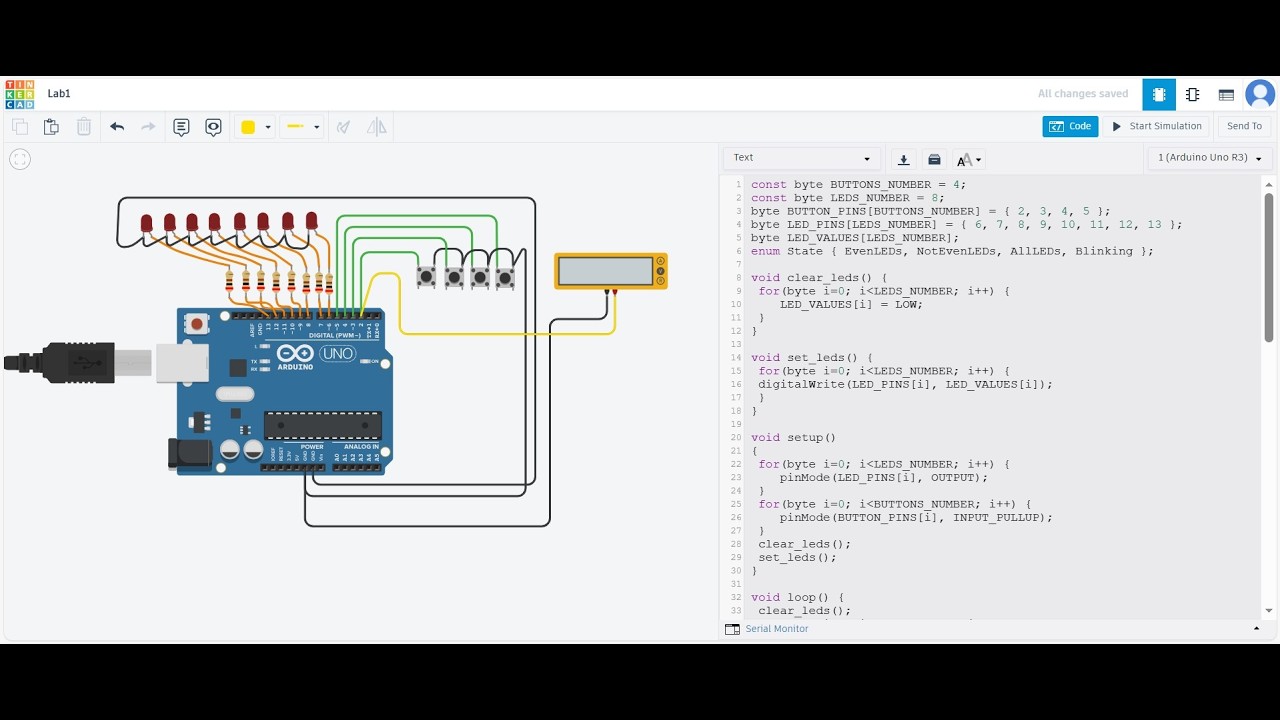
Task: Click the Arduino reset button
Action: (197, 324)
